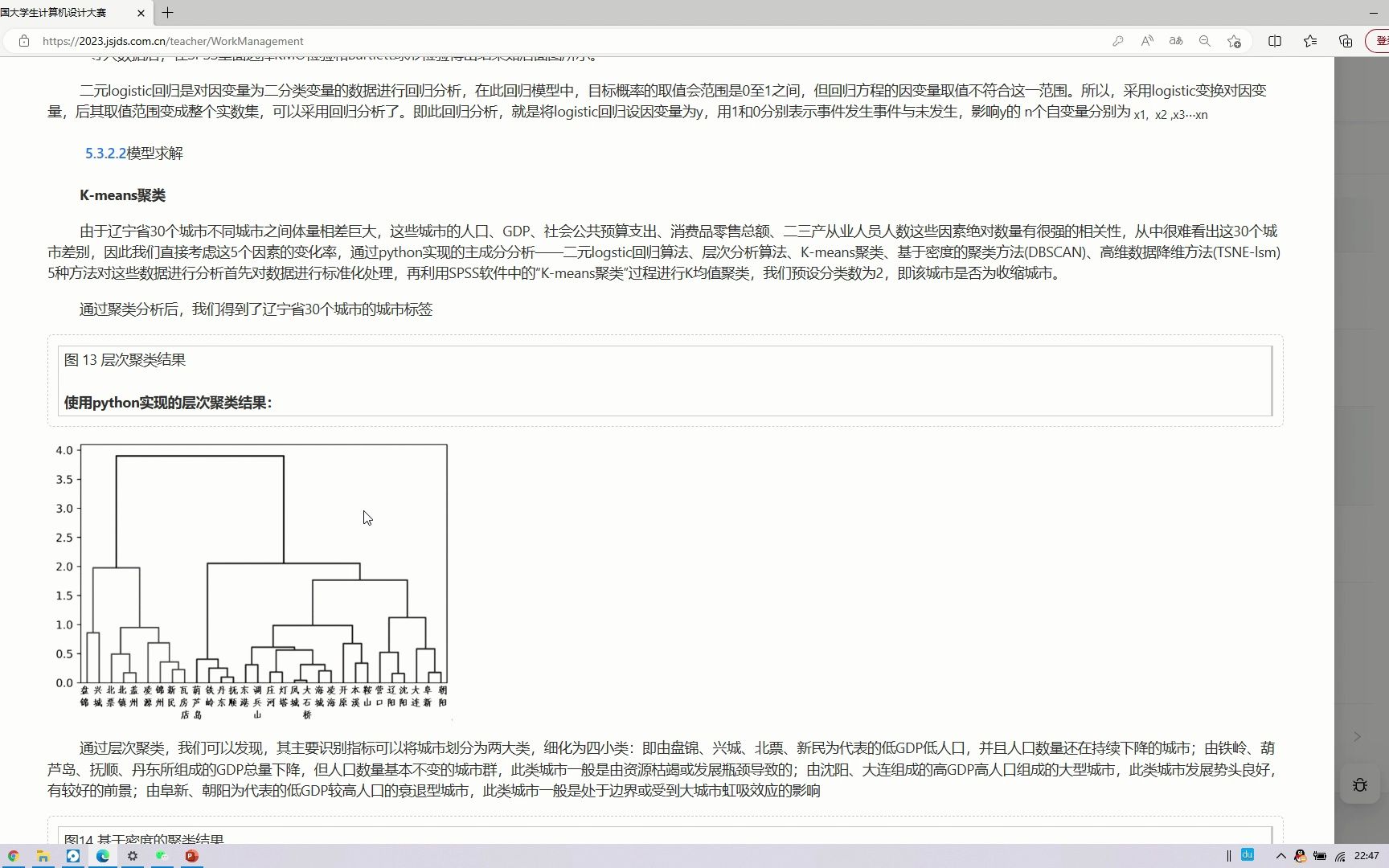Image resolution: width=1389 pixels, height=868 pixels.
Task: Click the K-means聚类 bold heading
Action: tap(122, 195)
